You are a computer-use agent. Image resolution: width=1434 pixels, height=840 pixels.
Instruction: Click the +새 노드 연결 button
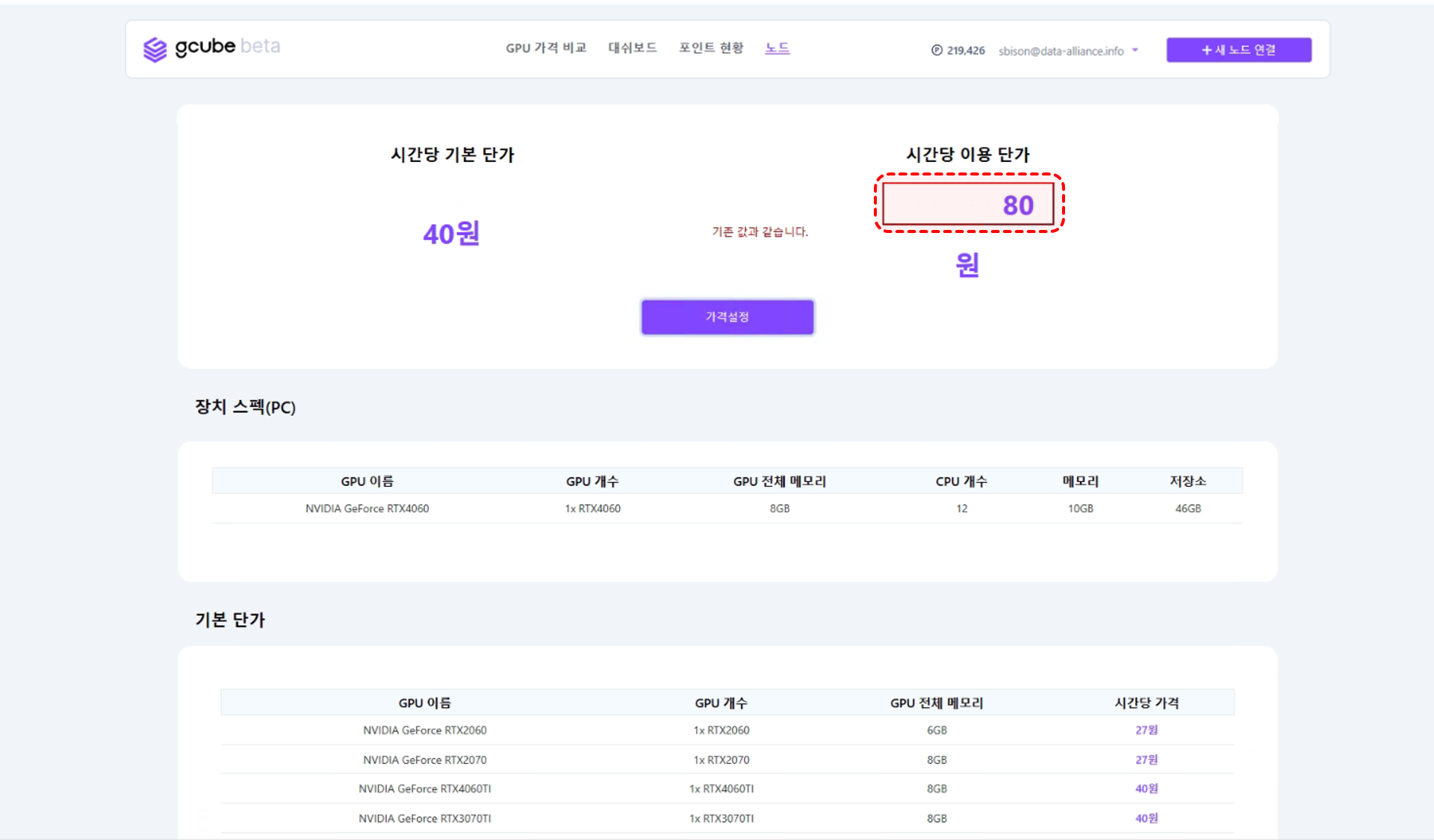point(1239,50)
